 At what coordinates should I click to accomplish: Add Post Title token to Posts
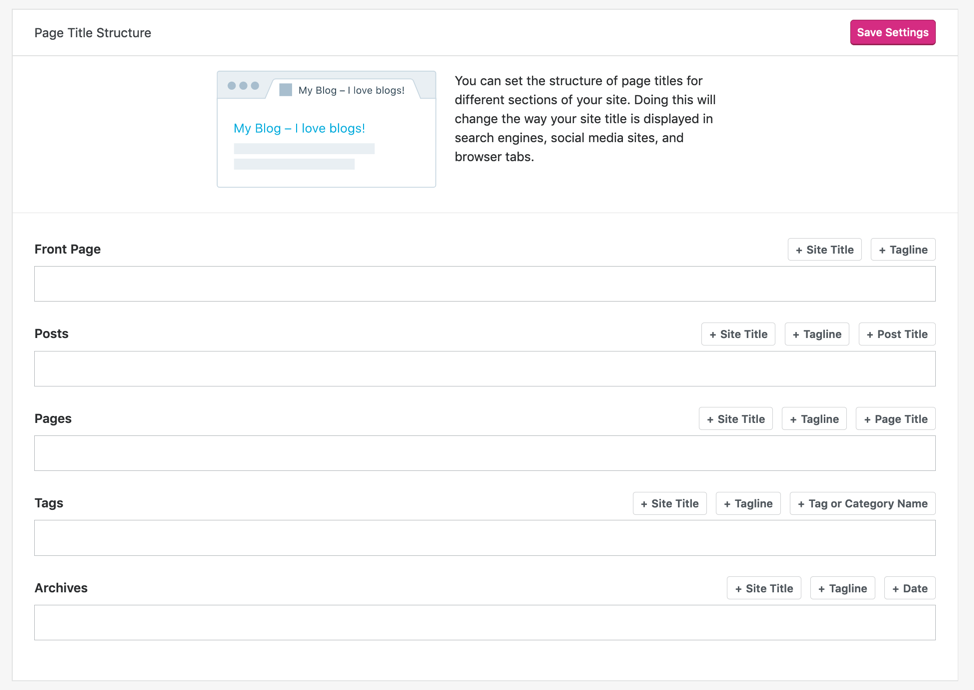[897, 334]
